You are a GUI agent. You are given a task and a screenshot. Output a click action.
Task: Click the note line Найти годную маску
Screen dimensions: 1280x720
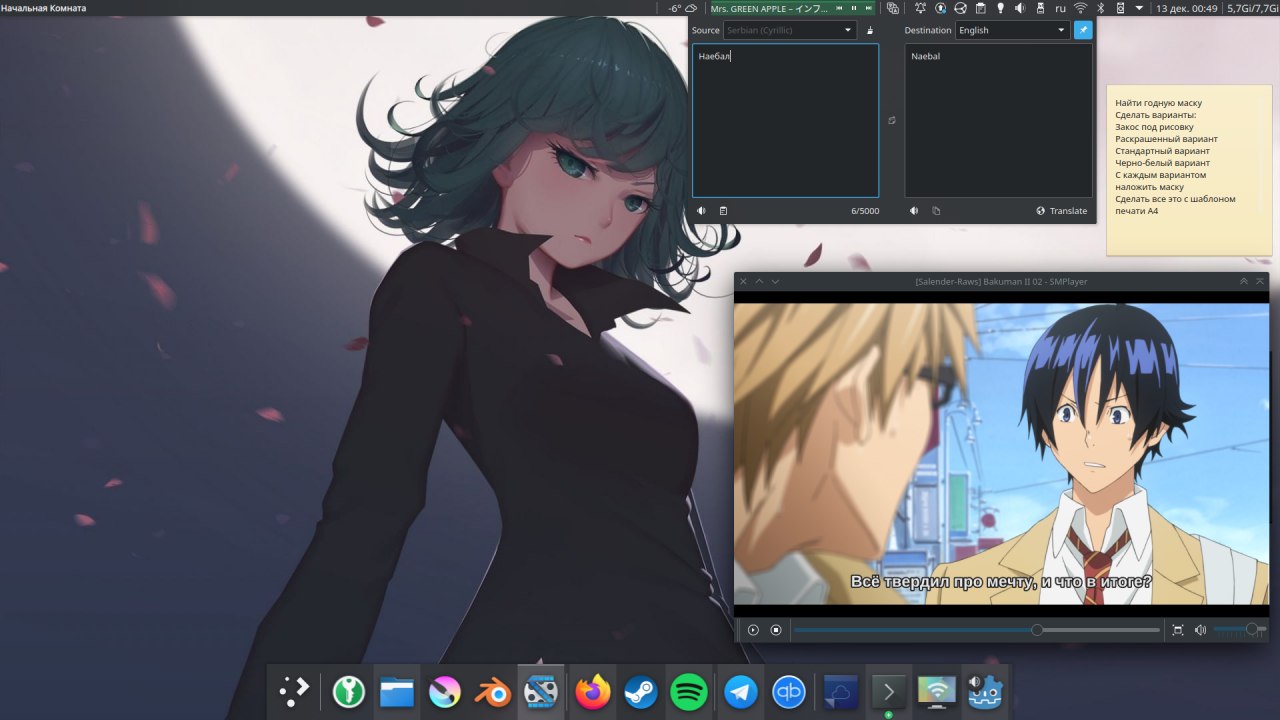(x=1158, y=103)
